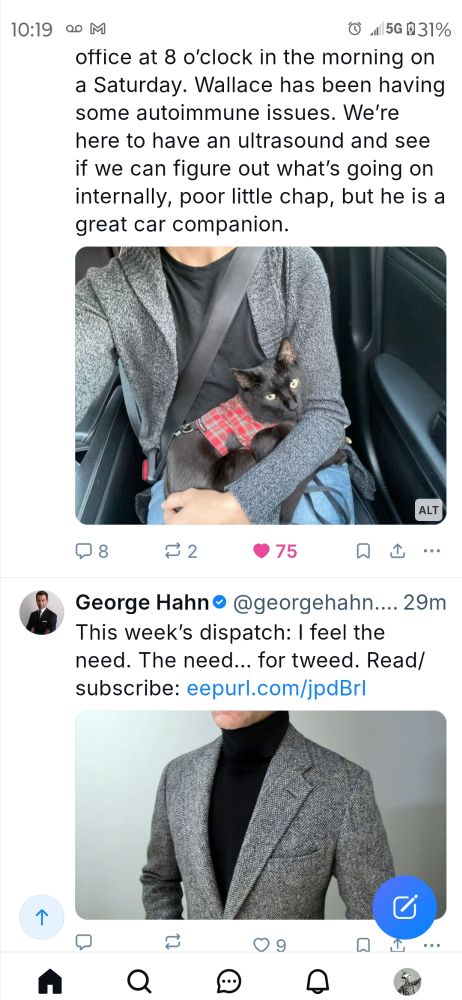Open your profile from bottom bar
This screenshot has height=1000, width=462.
(407, 981)
